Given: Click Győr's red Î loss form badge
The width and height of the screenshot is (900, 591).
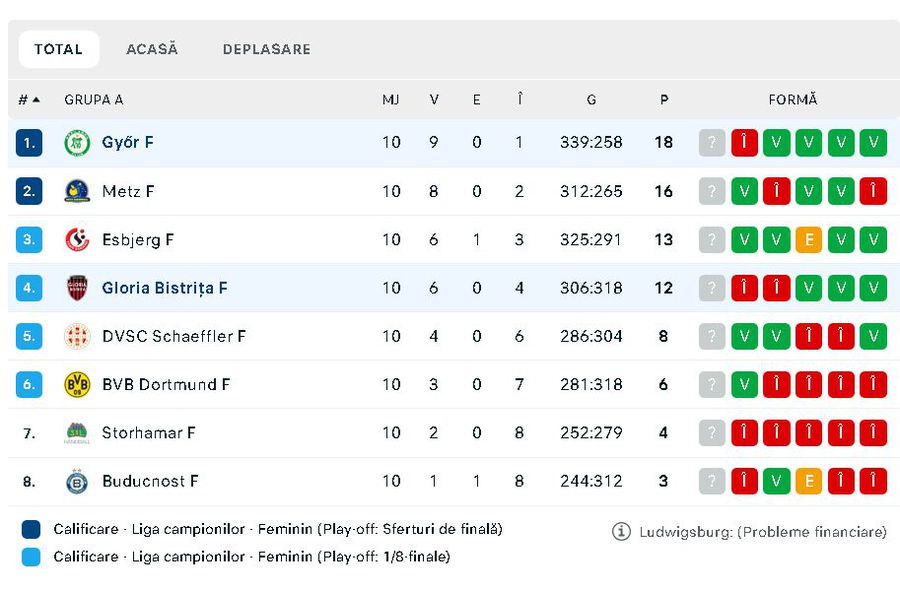Looking at the screenshot, I should point(744,143).
